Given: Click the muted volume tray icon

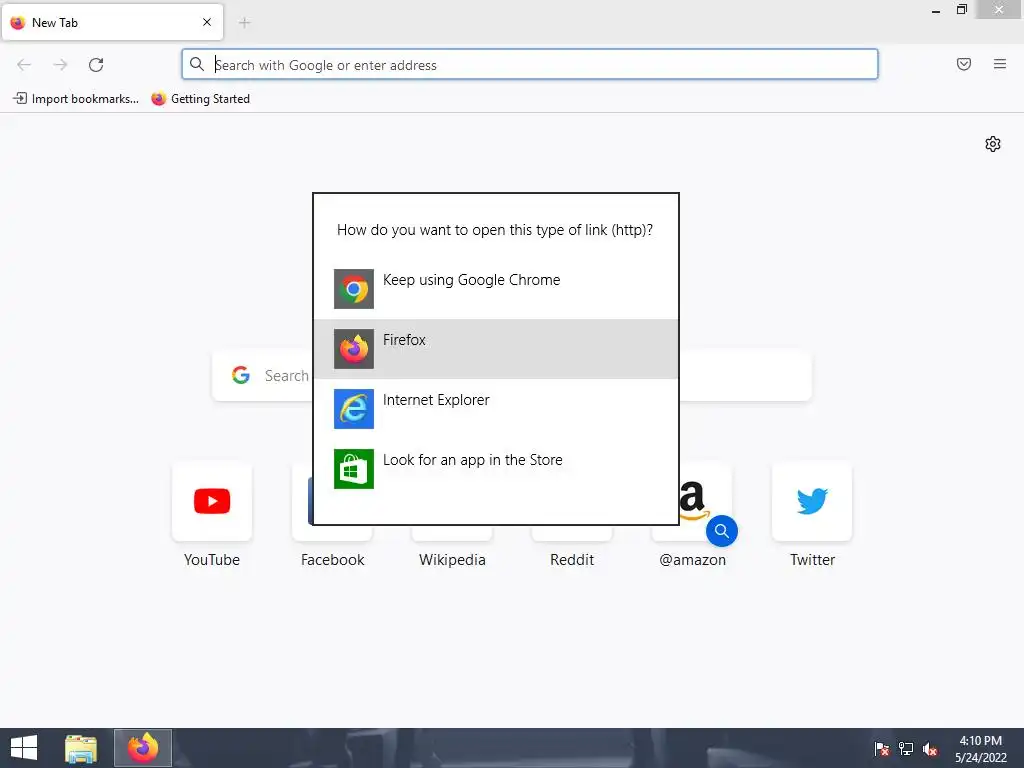Looking at the screenshot, I should click(930, 749).
